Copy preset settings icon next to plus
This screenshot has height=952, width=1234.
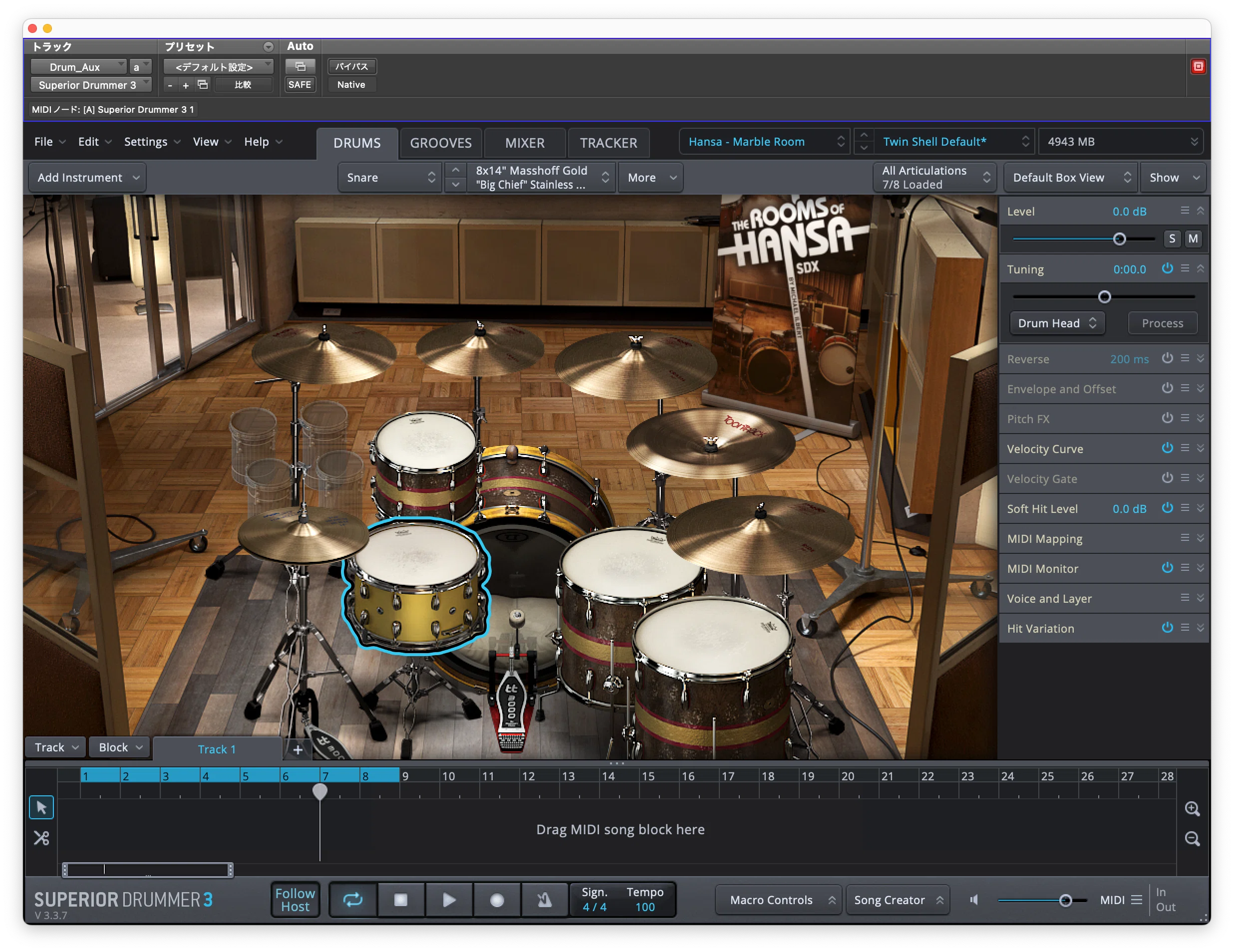203,85
